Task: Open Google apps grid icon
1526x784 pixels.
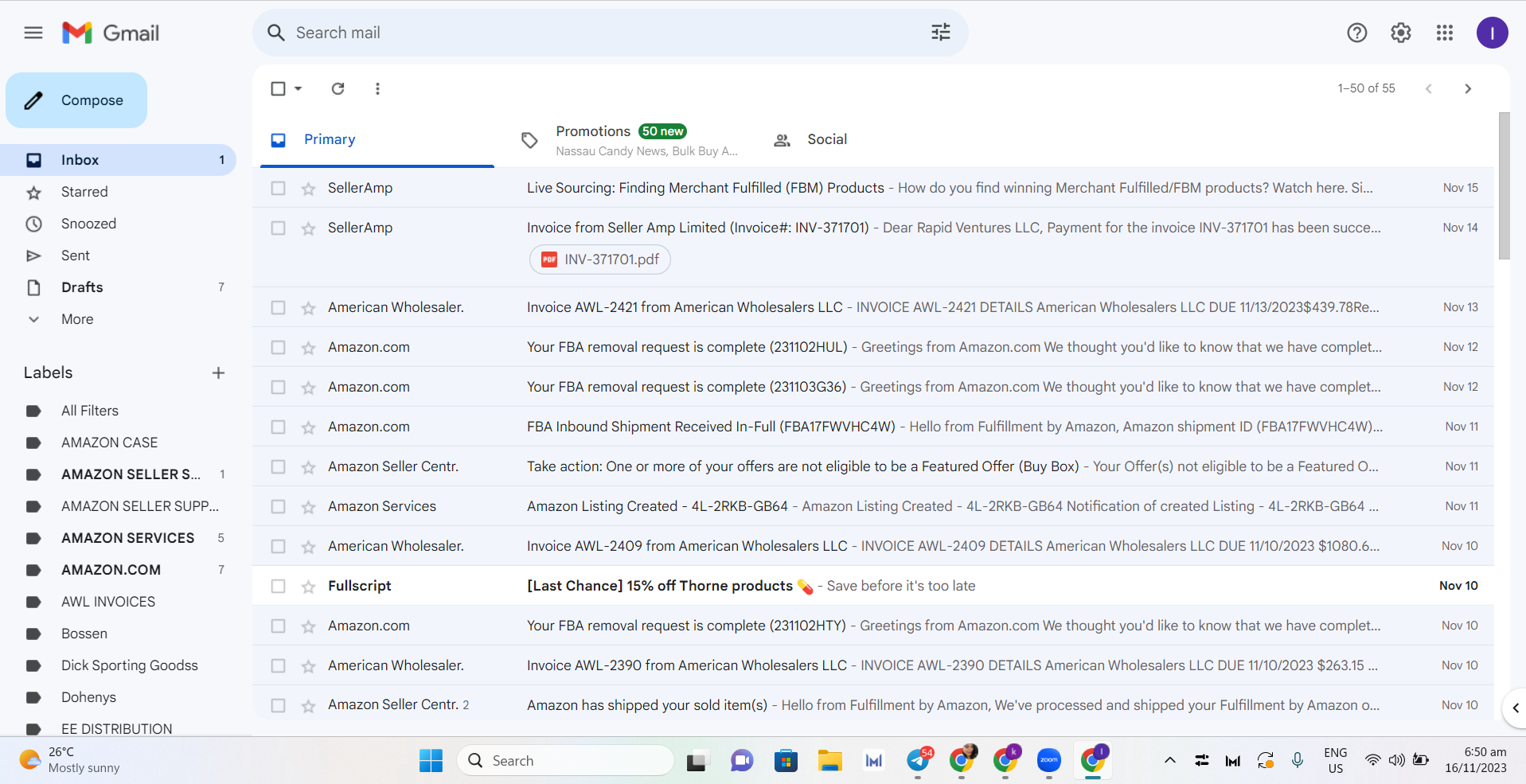Action: point(1445,33)
